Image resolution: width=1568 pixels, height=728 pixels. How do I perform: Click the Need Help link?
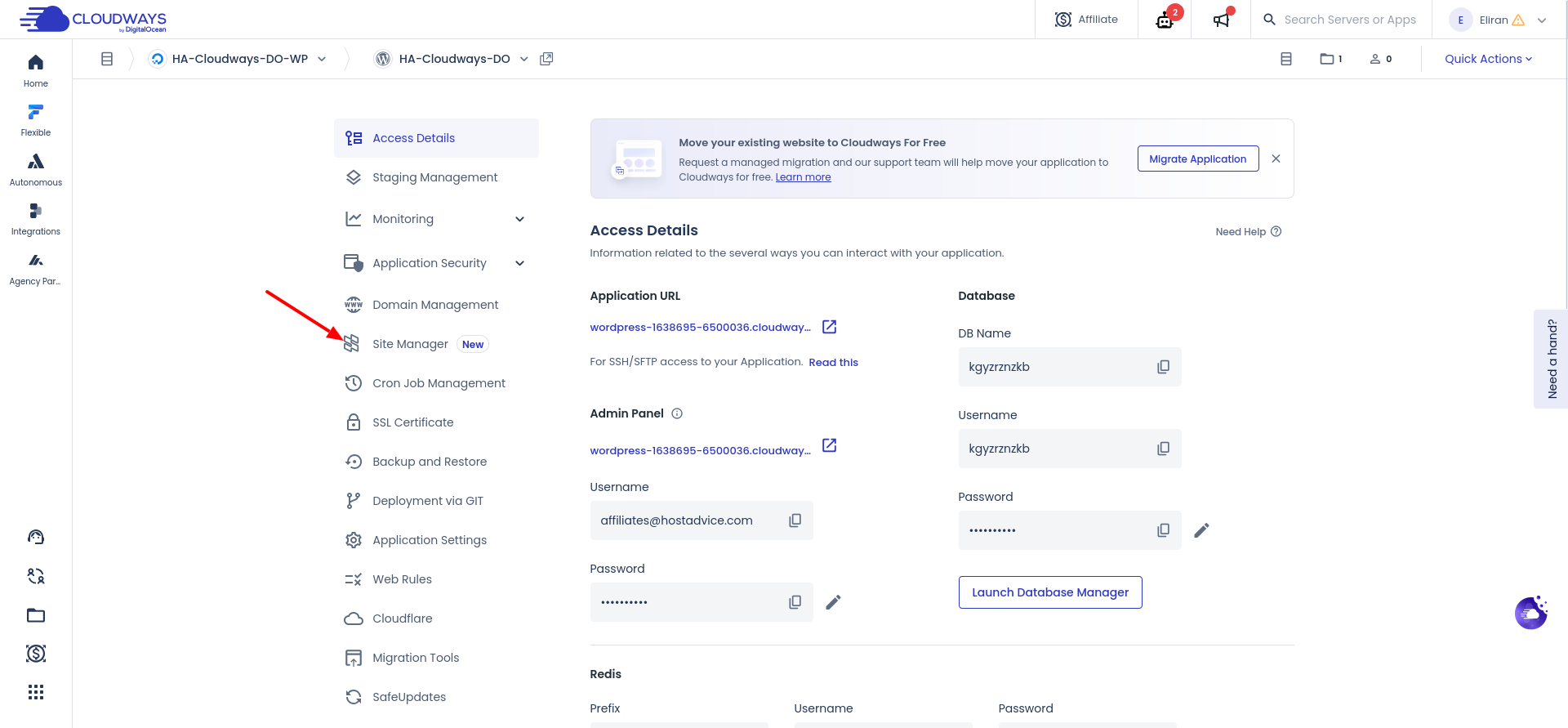pyautogui.click(x=1248, y=232)
